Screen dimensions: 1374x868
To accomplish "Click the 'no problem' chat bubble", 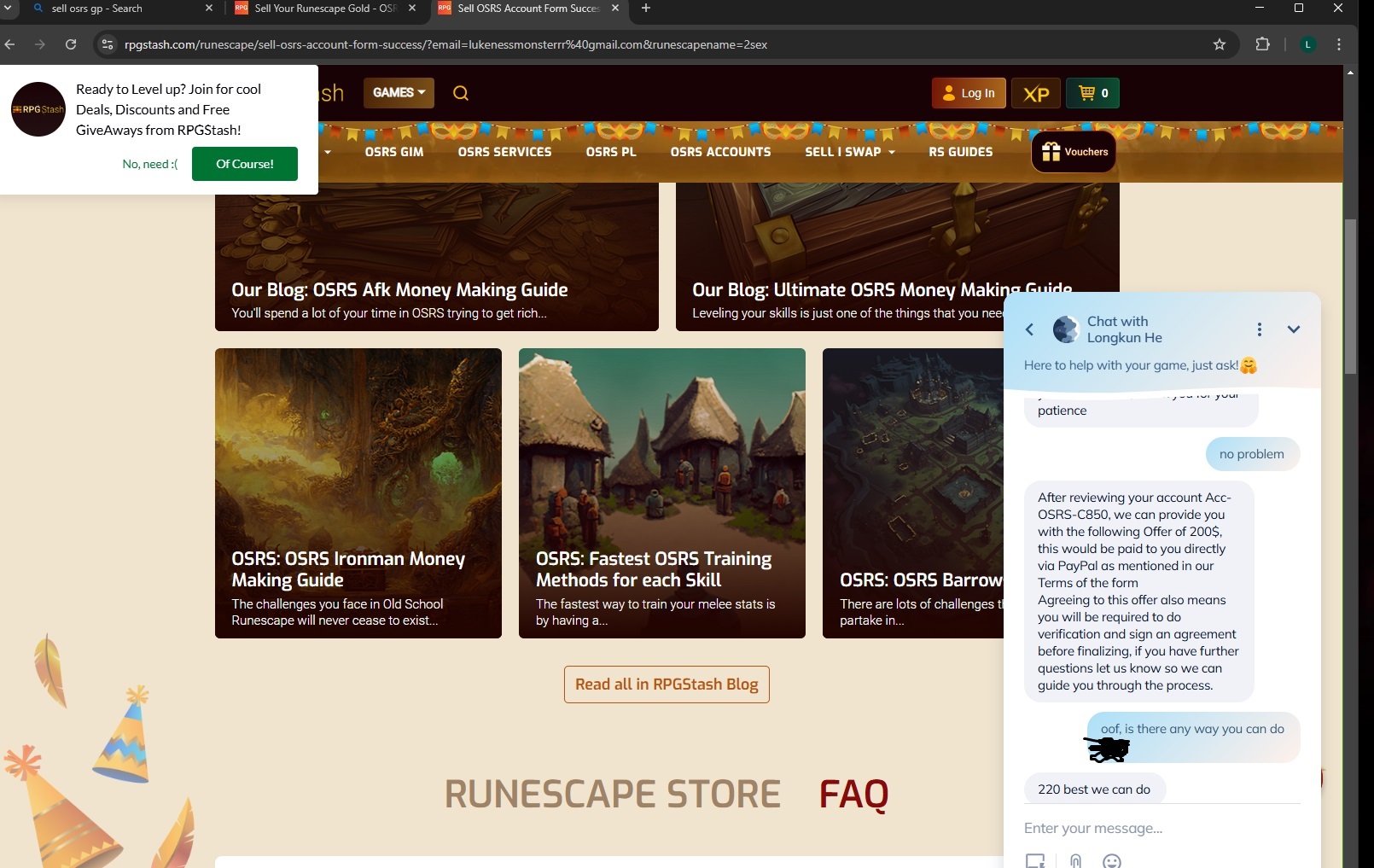I will tap(1252, 454).
